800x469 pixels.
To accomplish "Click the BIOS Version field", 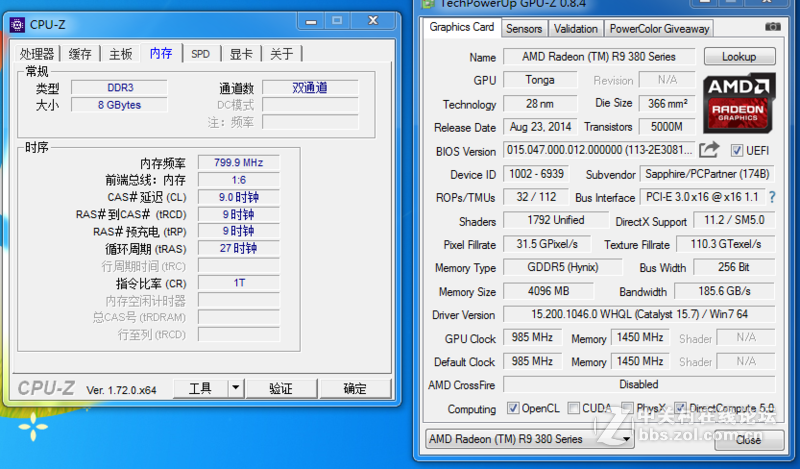I will [x=599, y=150].
